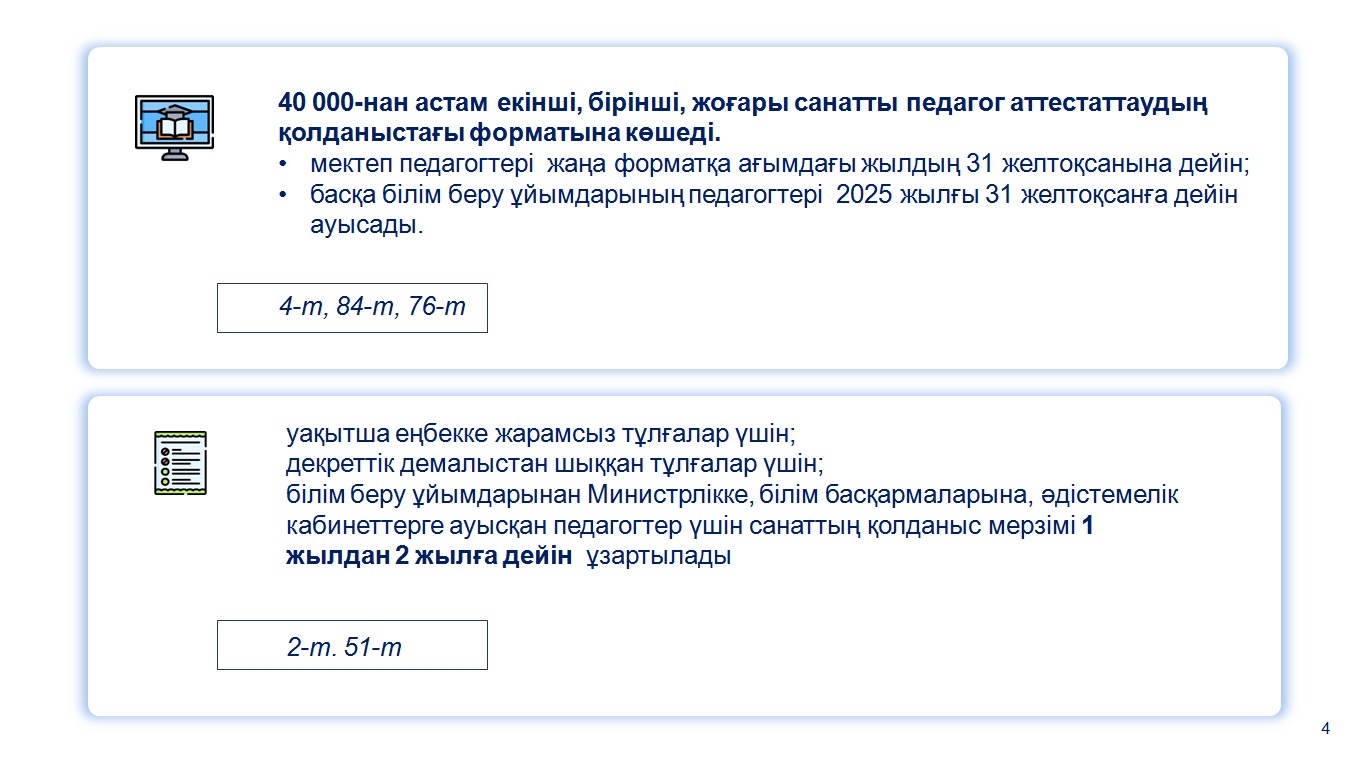Click the line уақытша еңбекке жарамсыз тұлғалар үшін

click(x=540, y=435)
